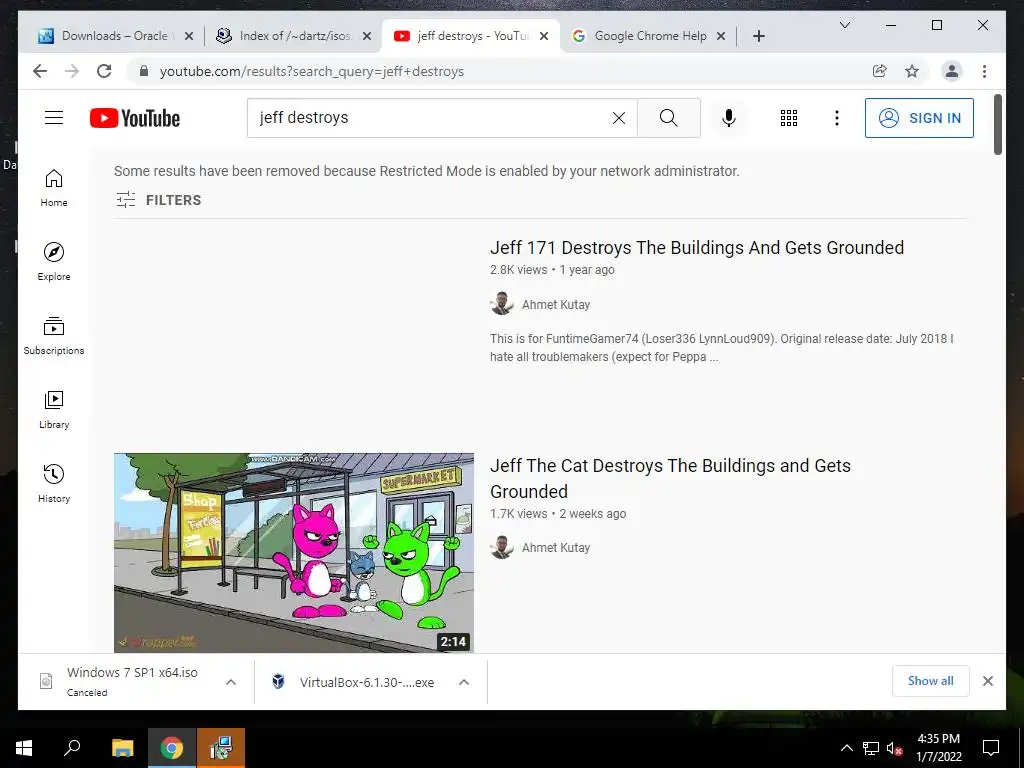
Task: Open Ahmet Kutay channel under Jeff The Cat video
Action: coord(556,548)
